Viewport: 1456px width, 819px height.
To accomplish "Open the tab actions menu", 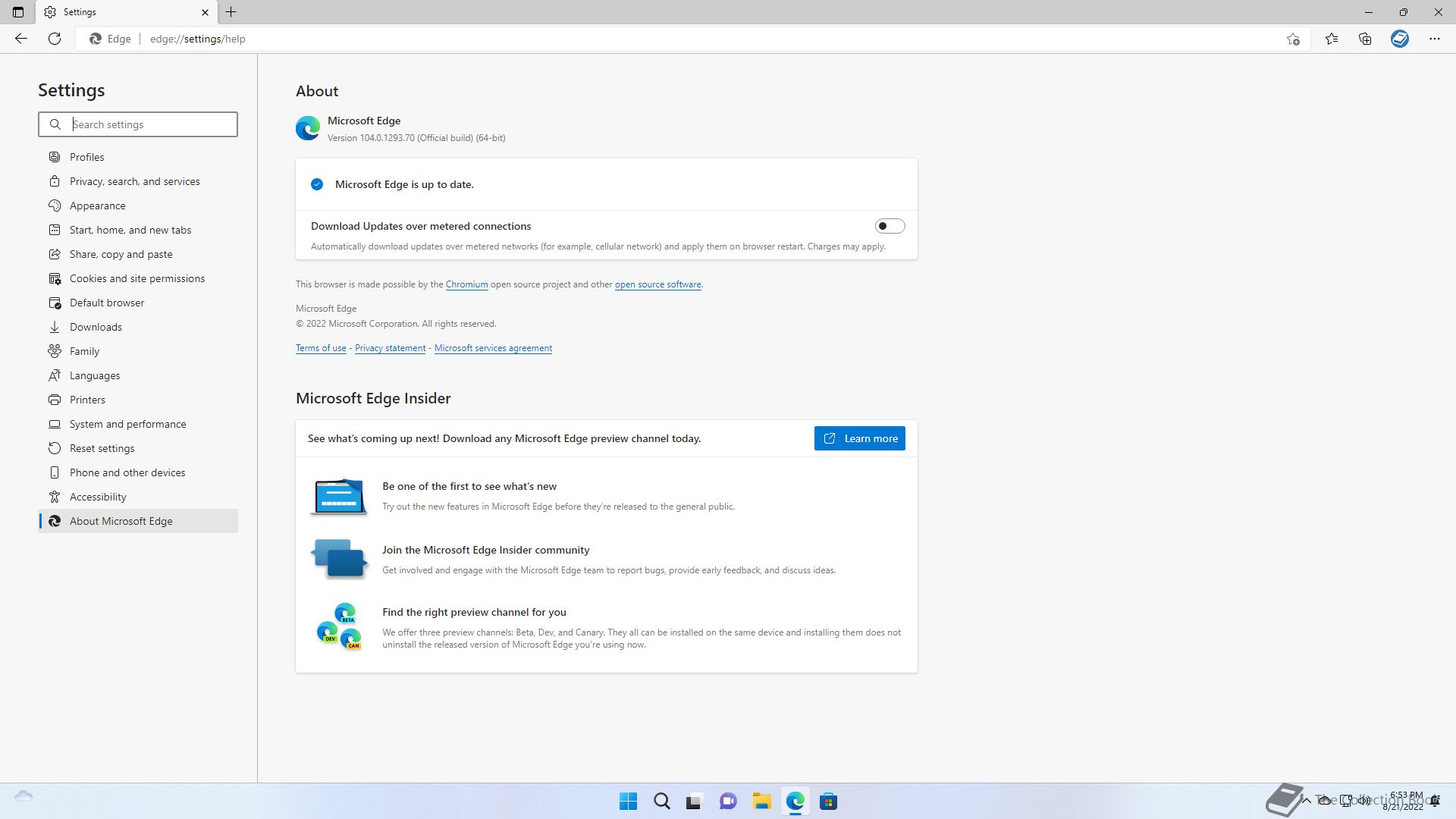I will click(x=18, y=12).
